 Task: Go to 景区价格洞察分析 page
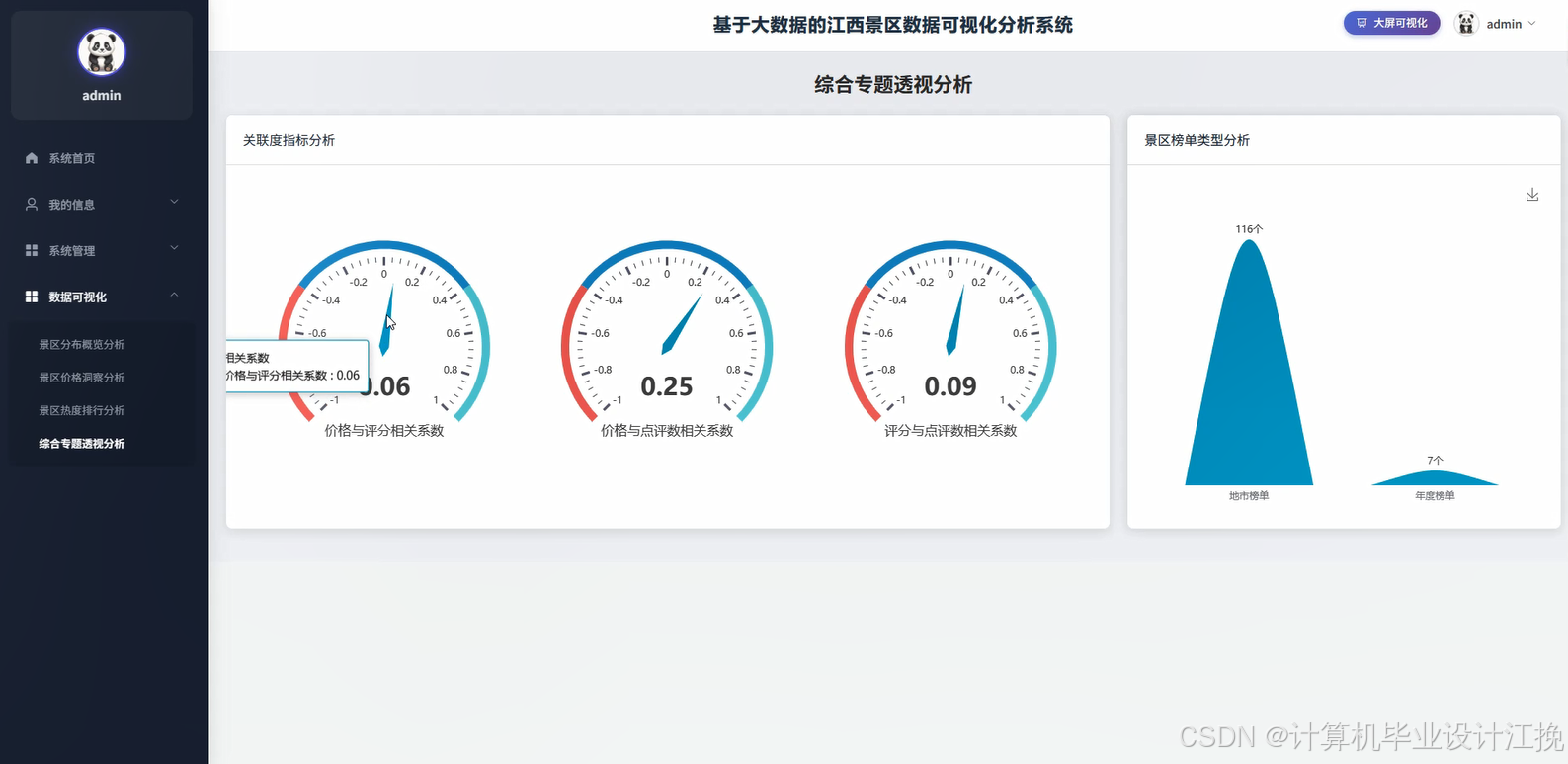82,378
